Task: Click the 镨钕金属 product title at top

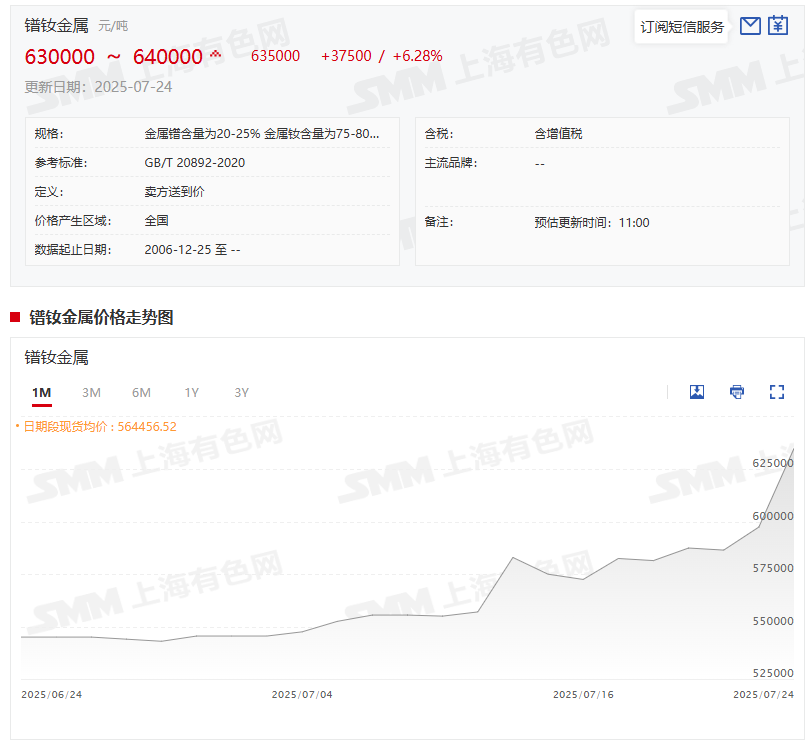Action: click(x=57, y=25)
